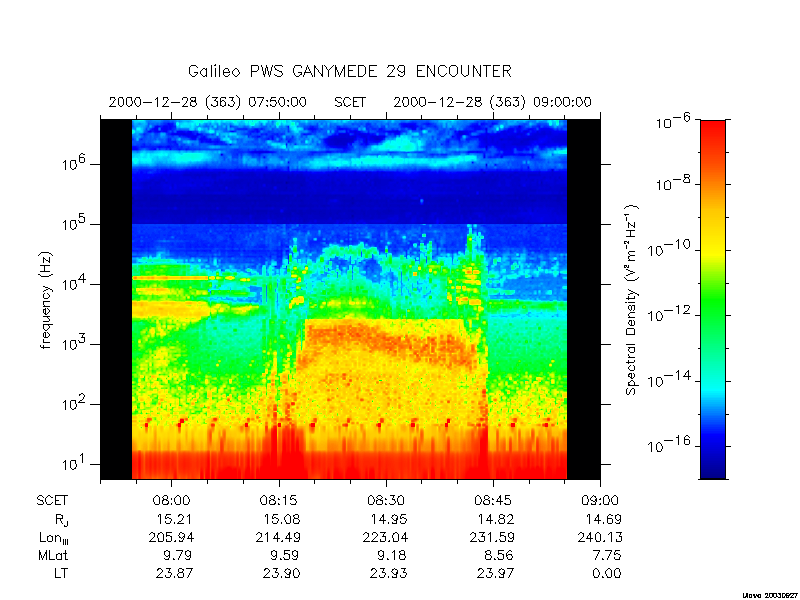
Task: Click the 10^-8 colorbar label
Action: (x=672, y=183)
